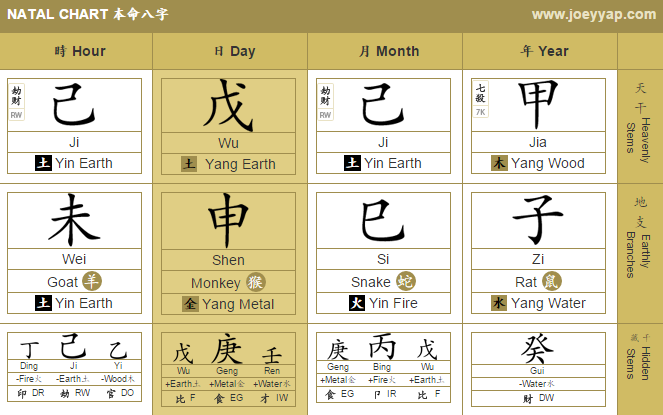Click the Wu day master character
Viewport: 663px width, 415px height.
click(228, 106)
